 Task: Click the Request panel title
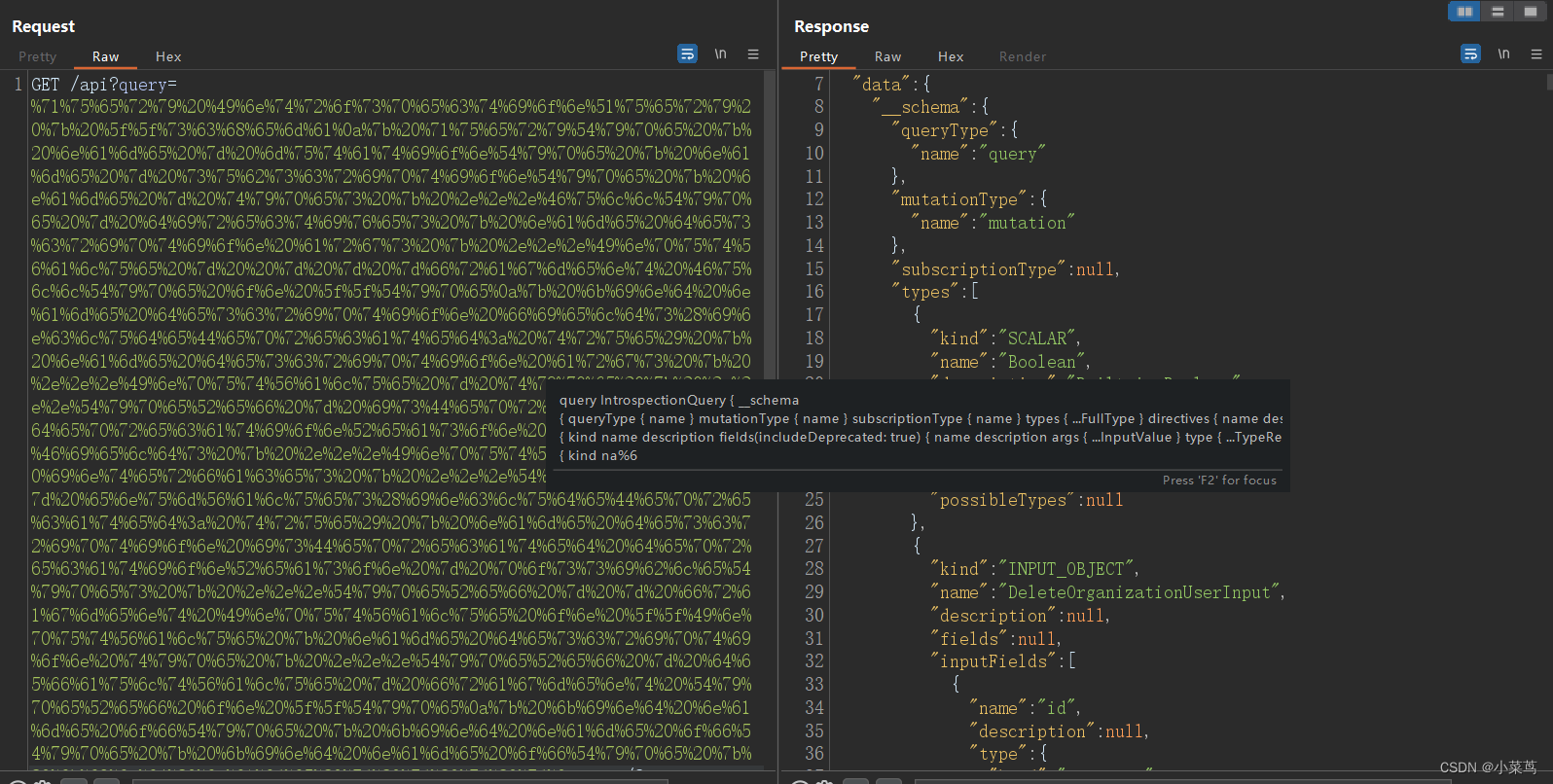click(43, 26)
